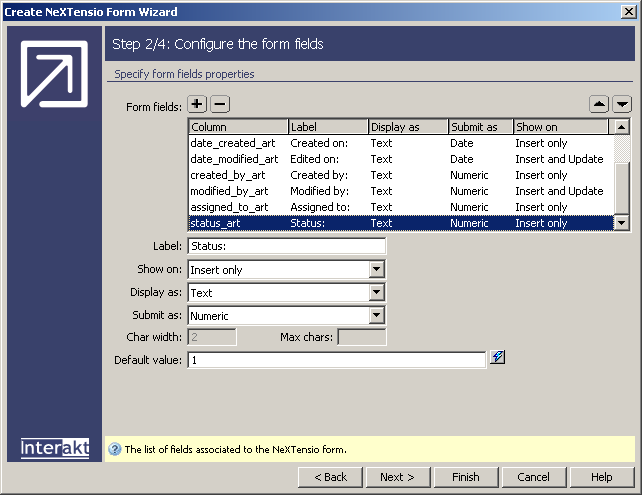
Task: Click the Label column header
Action: pos(328,127)
